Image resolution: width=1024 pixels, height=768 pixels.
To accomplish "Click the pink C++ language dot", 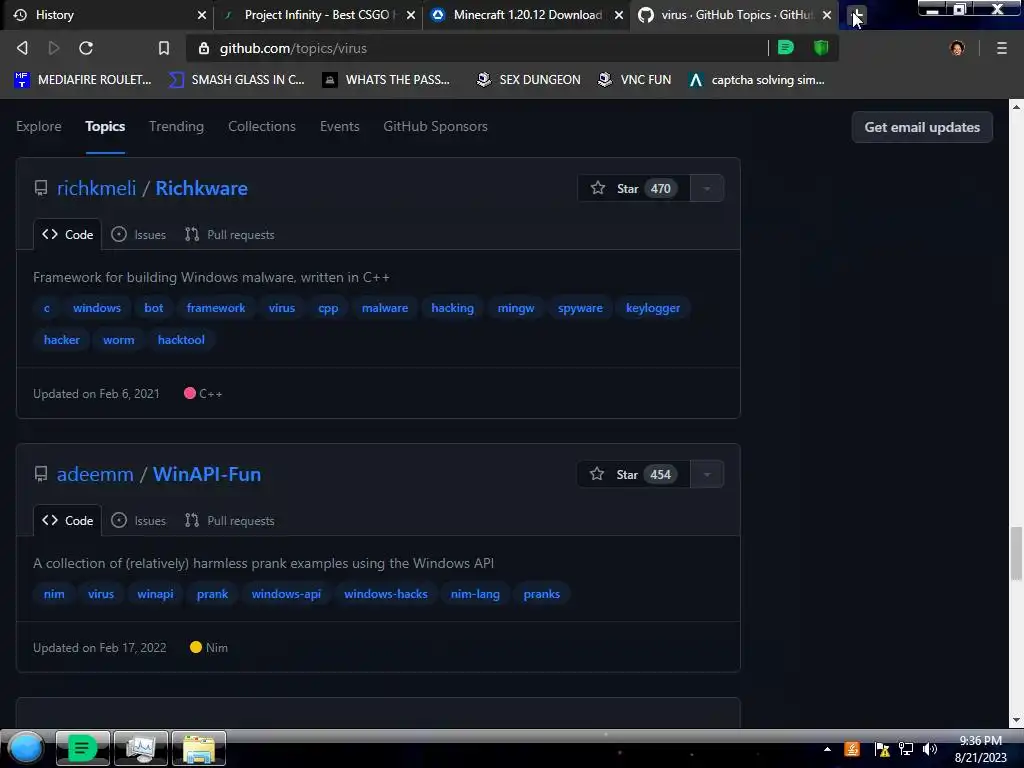I will 190,393.
